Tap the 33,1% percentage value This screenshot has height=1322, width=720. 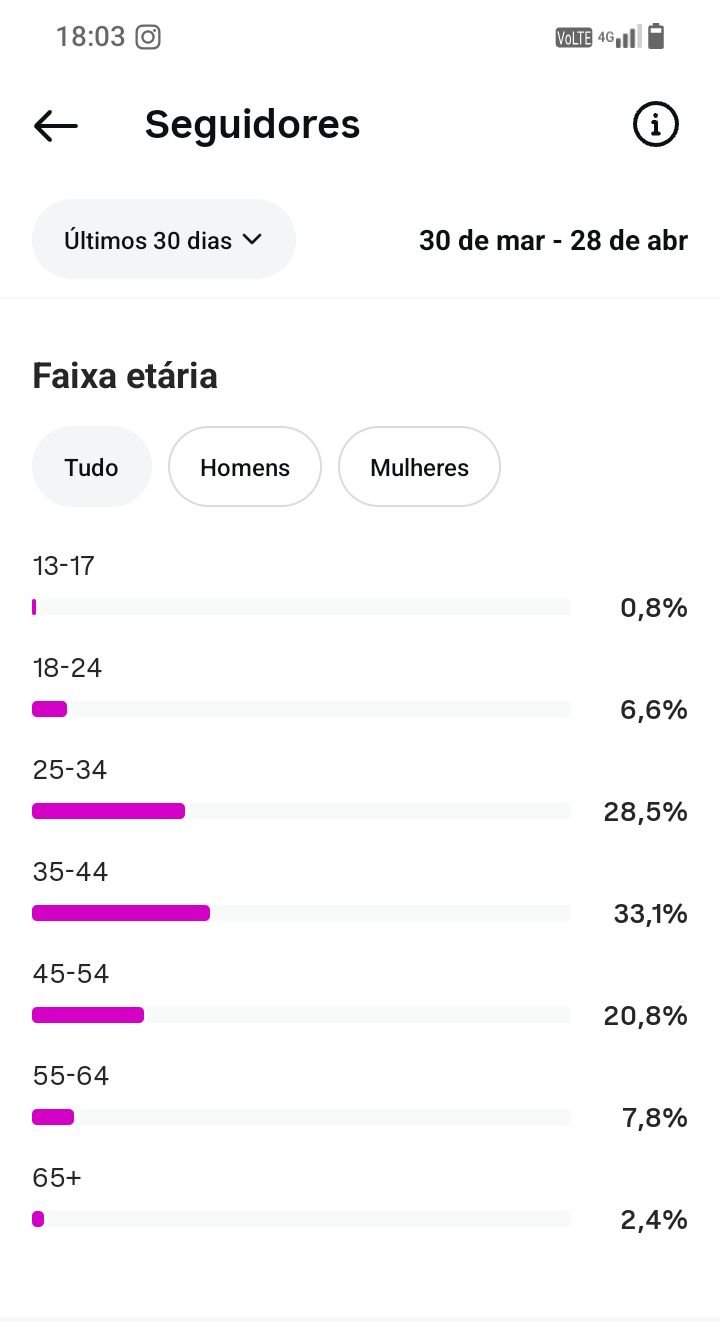650,914
